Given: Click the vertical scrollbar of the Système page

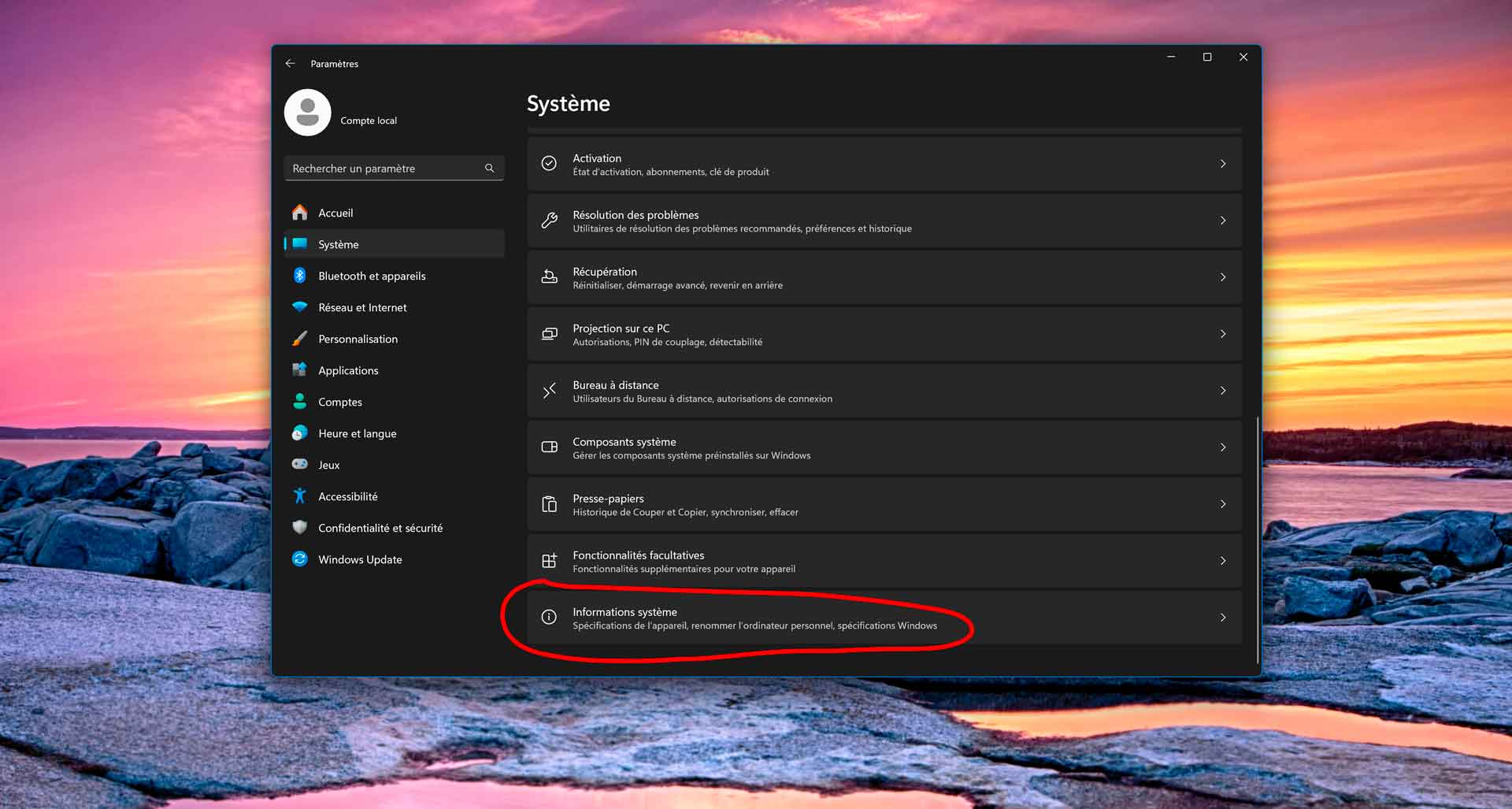Looking at the screenshot, I should click(x=1257, y=540).
